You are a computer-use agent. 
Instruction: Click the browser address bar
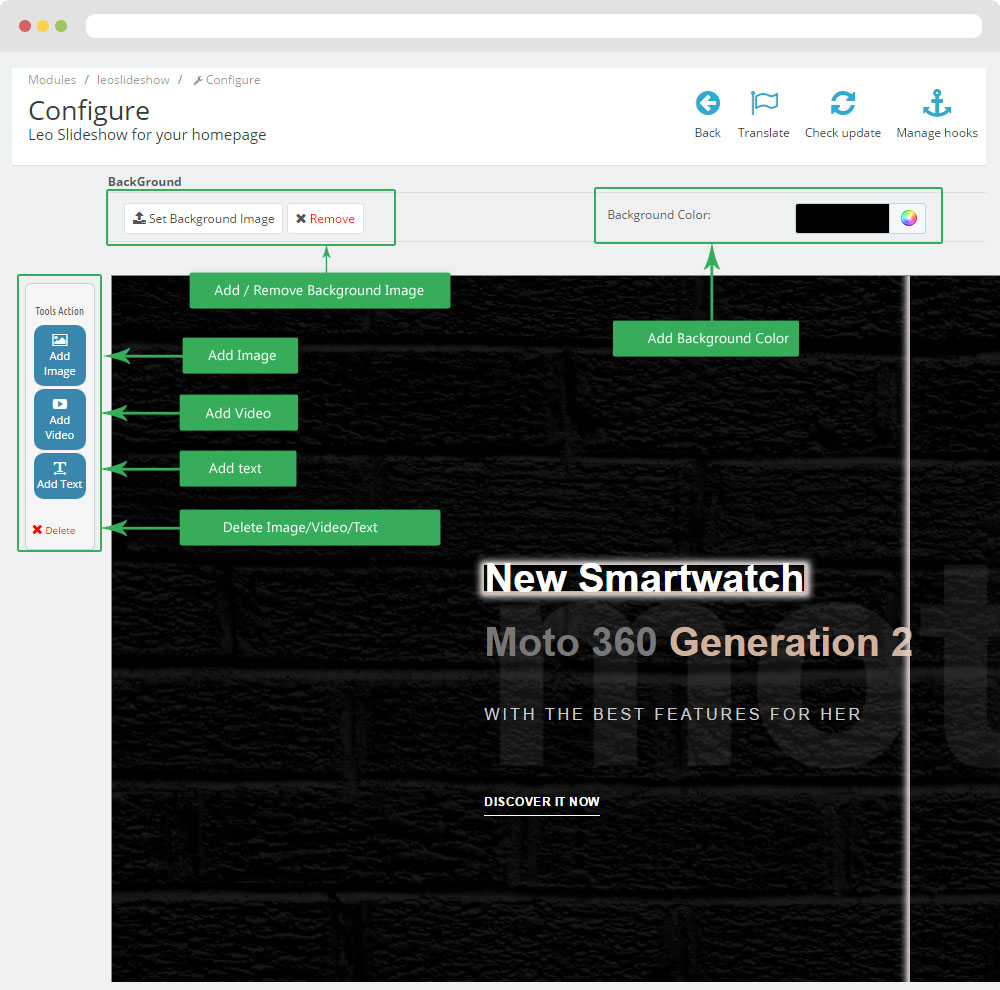coord(534,26)
